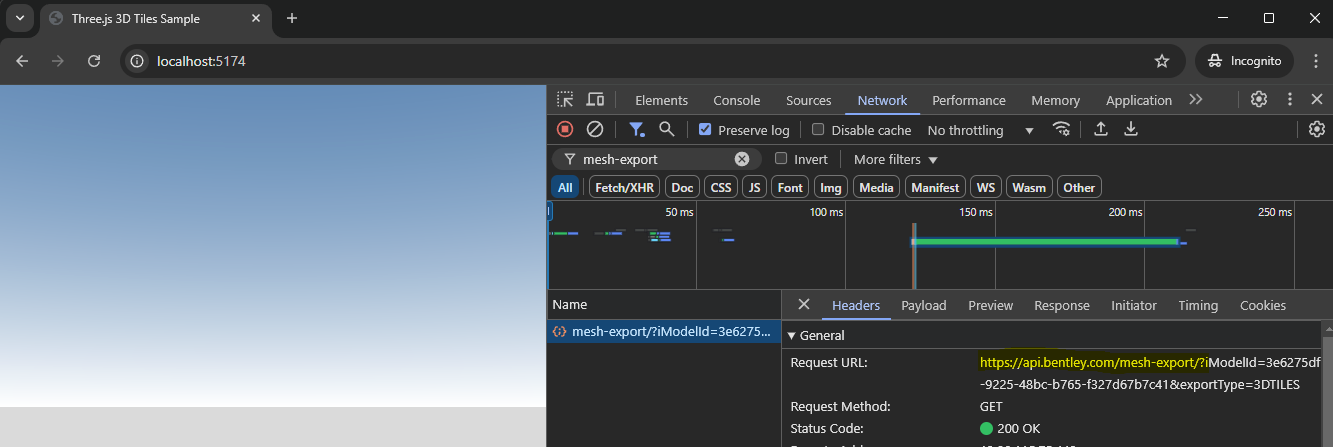Screen dimensions: 1333x447
Task: Open the Response tab of request
Action: point(1061,305)
